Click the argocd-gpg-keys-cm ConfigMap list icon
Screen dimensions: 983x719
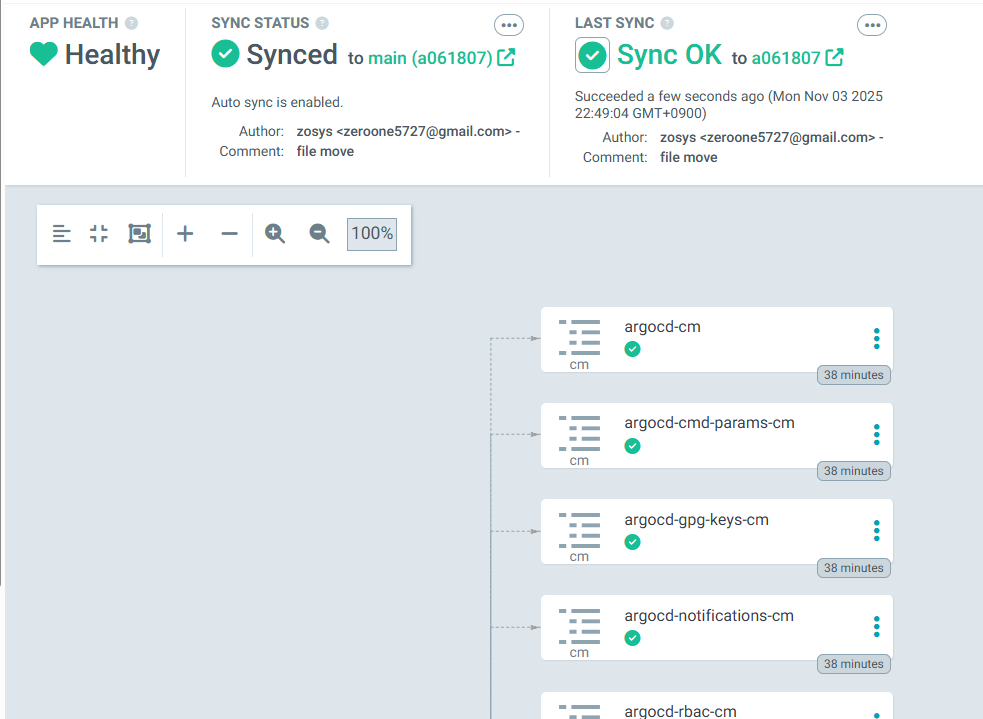pyautogui.click(x=579, y=530)
